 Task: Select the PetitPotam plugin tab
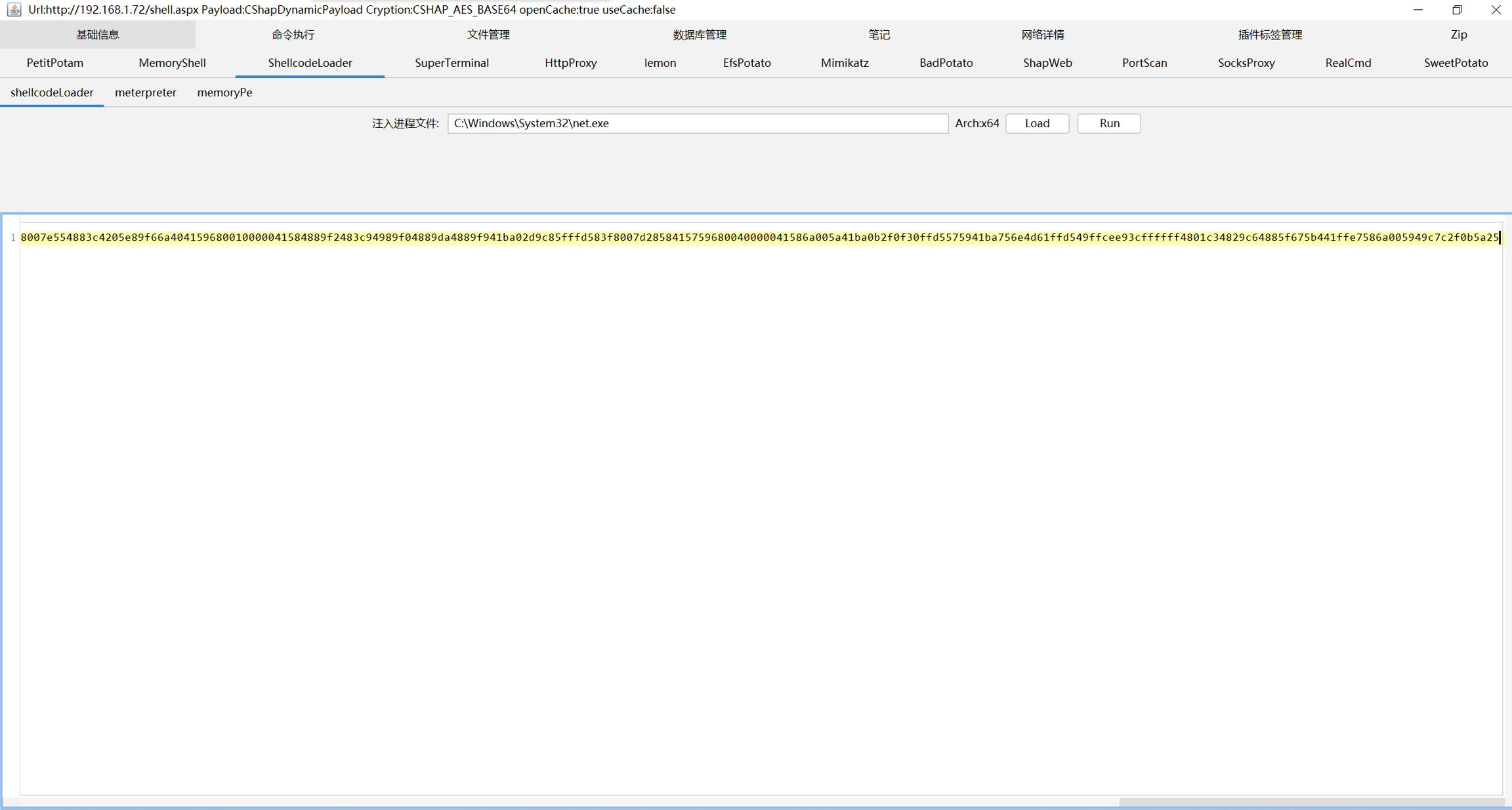coord(54,63)
